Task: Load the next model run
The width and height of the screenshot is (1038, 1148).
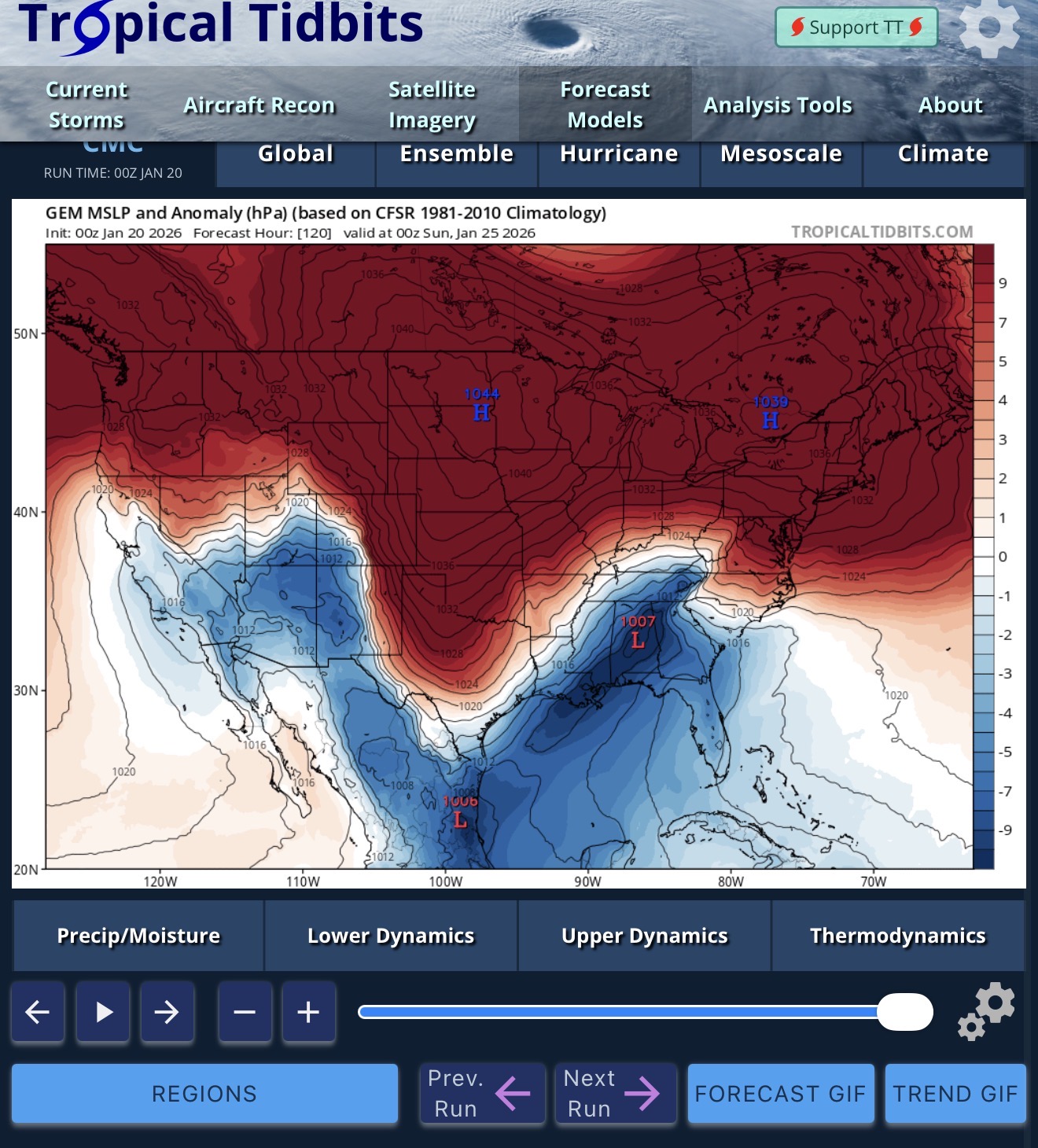Action: (615, 1094)
